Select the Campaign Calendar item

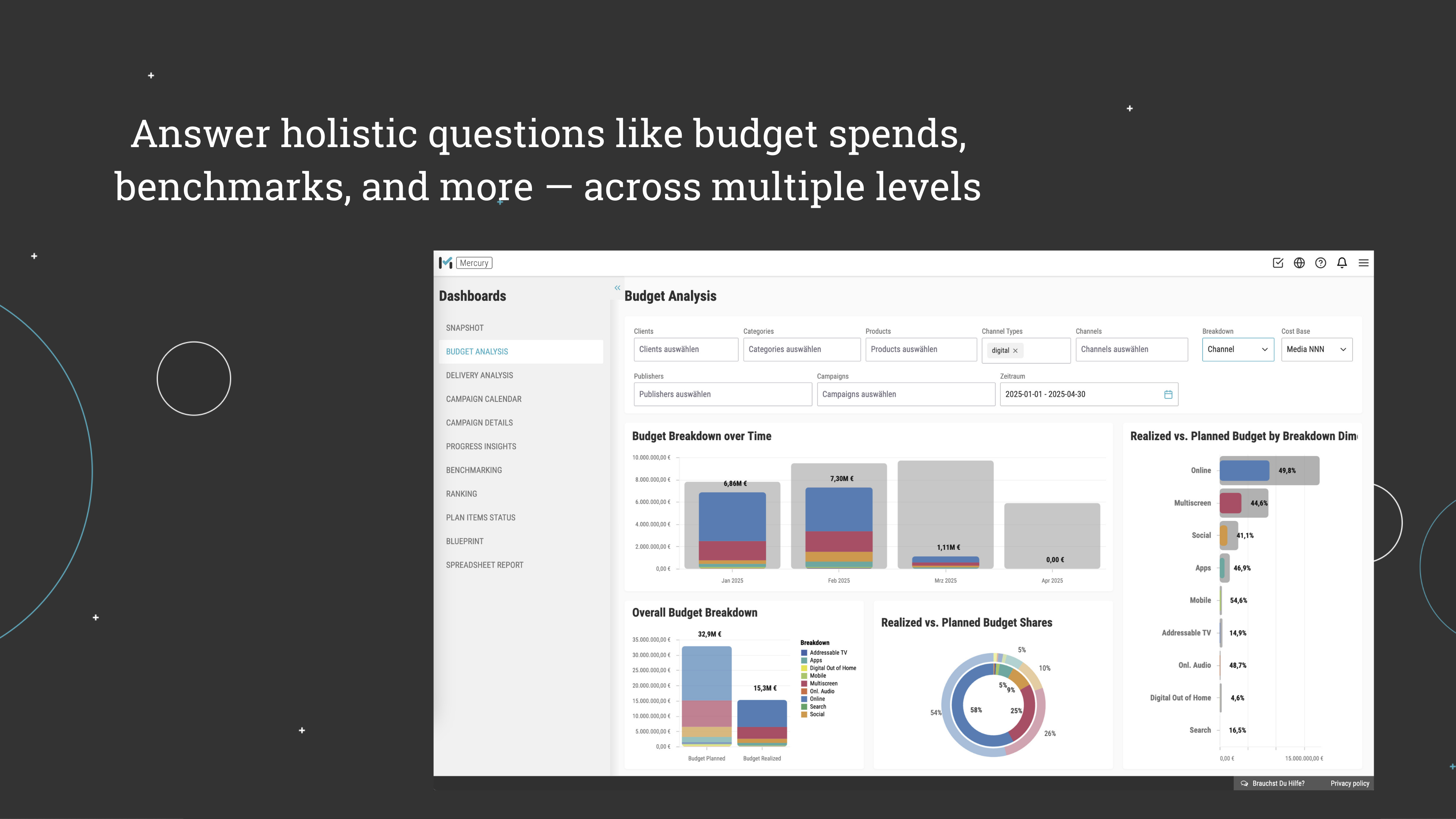tap(483, 399)
